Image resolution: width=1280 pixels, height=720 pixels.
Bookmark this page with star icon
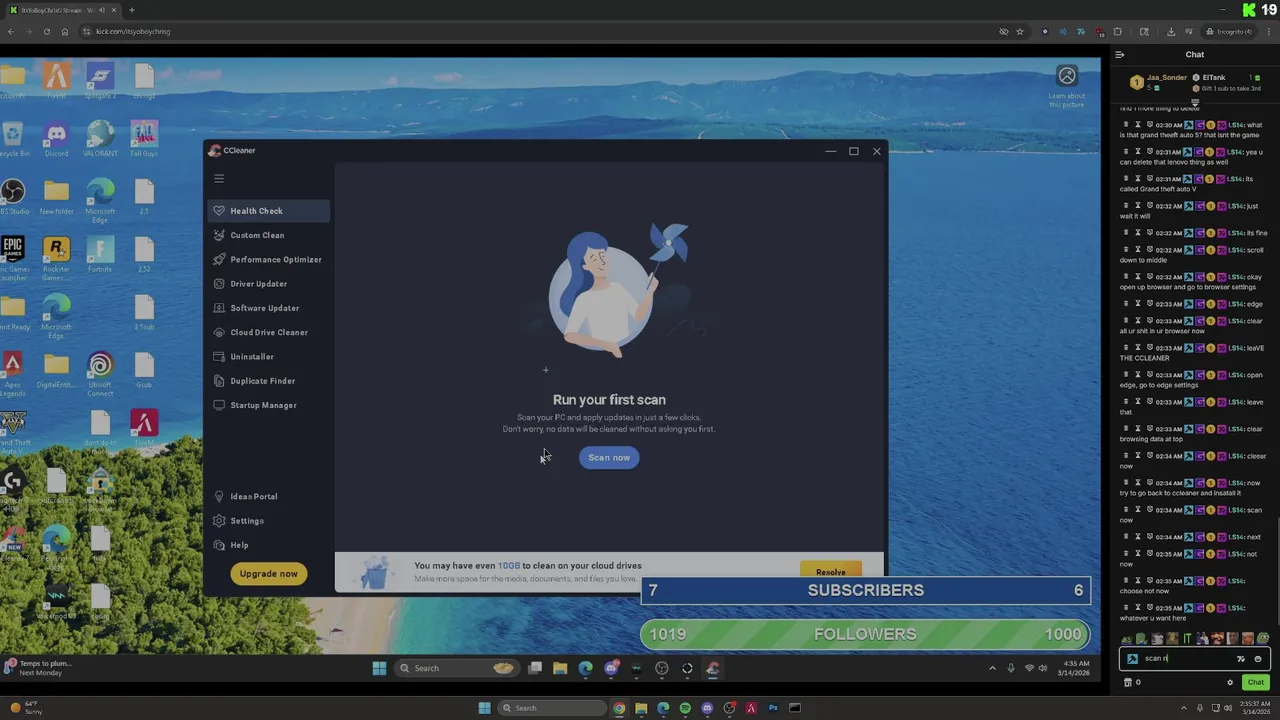tap(1020, 31)
